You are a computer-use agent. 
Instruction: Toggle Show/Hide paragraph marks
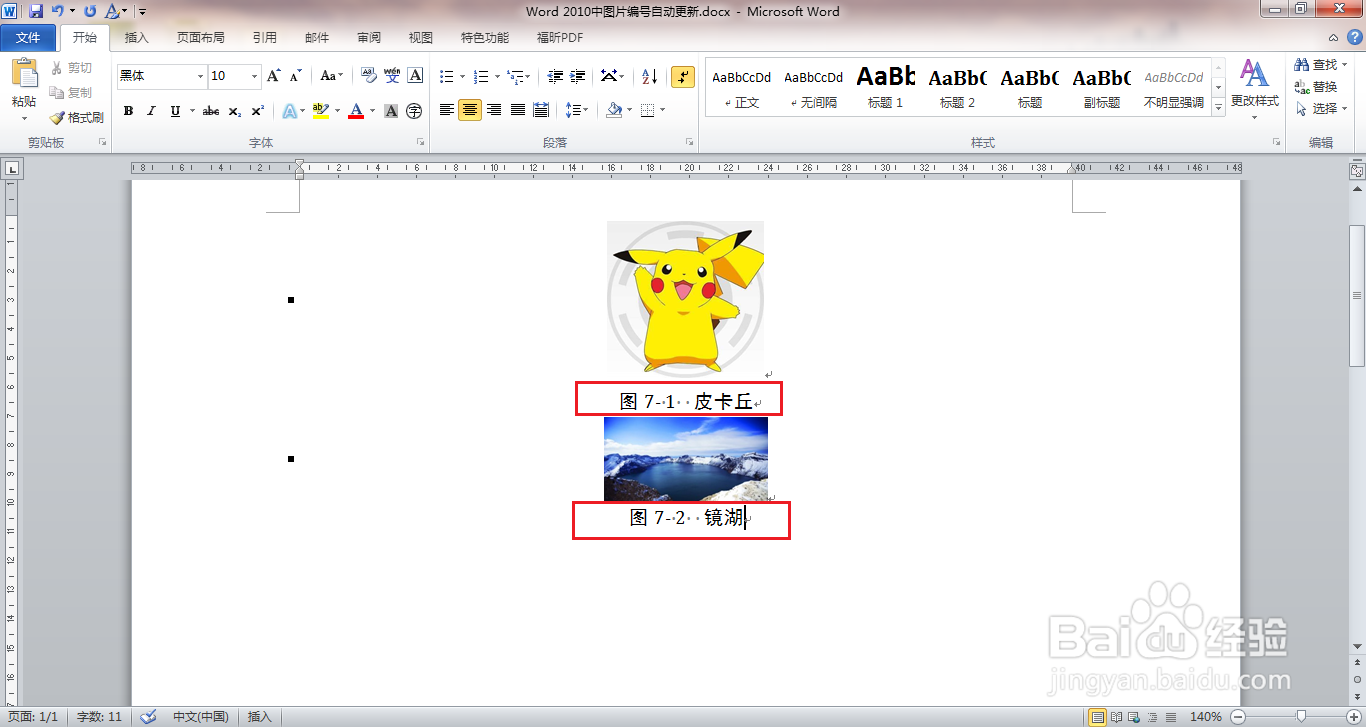683,76
